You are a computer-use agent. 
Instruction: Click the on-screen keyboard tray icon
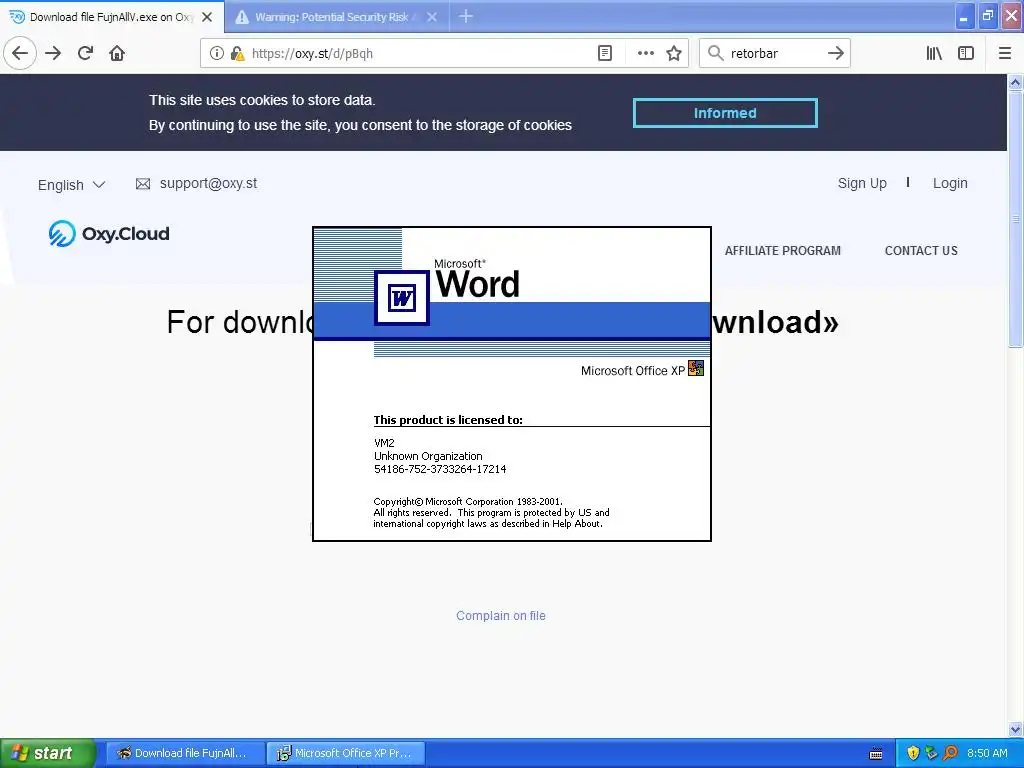(876, 754)
